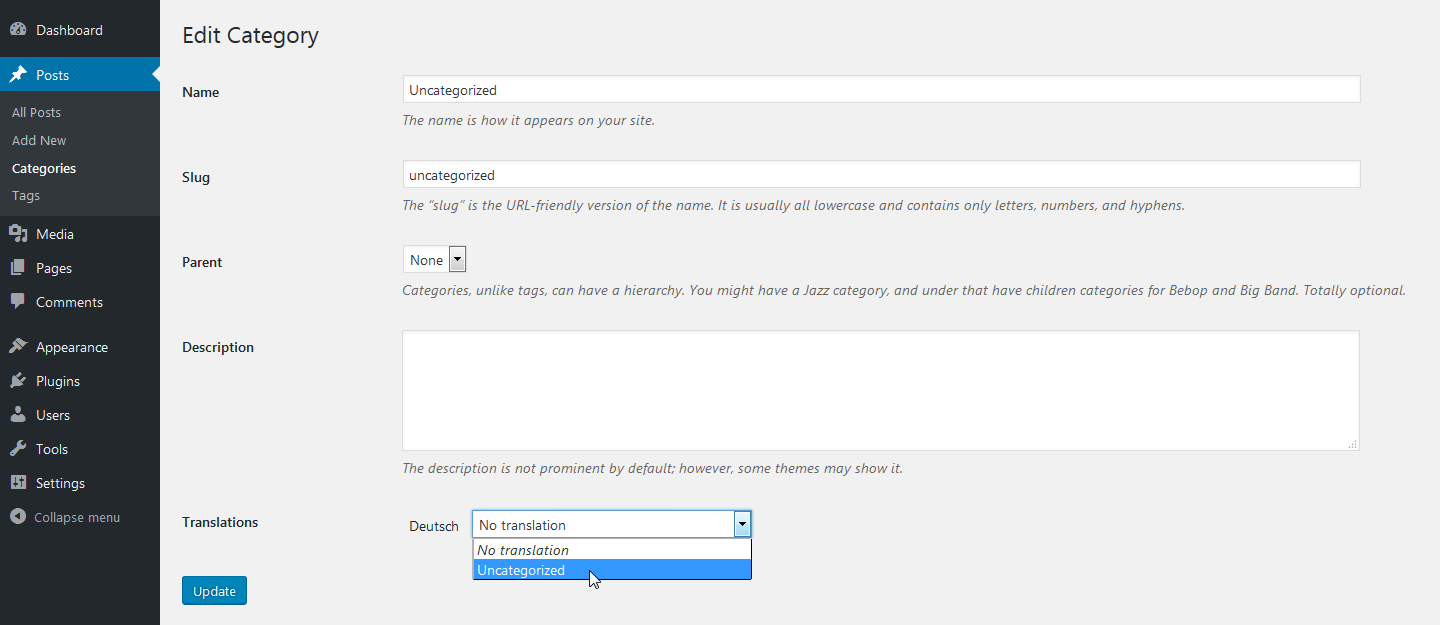Open Media via its sidebar icon
This screenshot has height=625, width=1440.
tap(18, 234)
